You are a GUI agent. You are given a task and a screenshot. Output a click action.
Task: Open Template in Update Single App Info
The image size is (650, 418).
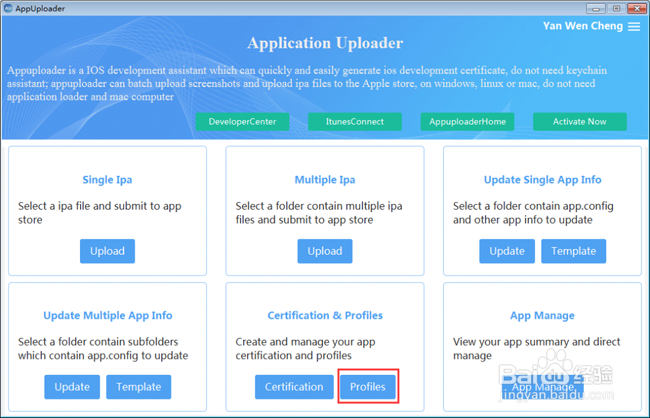(x=573, y=251)
